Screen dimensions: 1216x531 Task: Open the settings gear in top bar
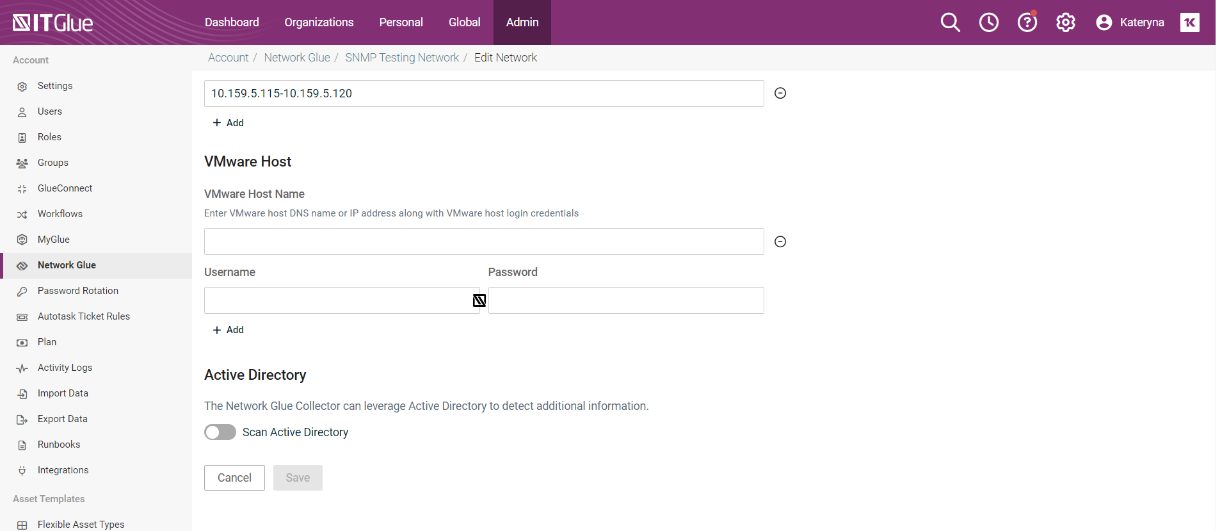(x=1066, y=22)
